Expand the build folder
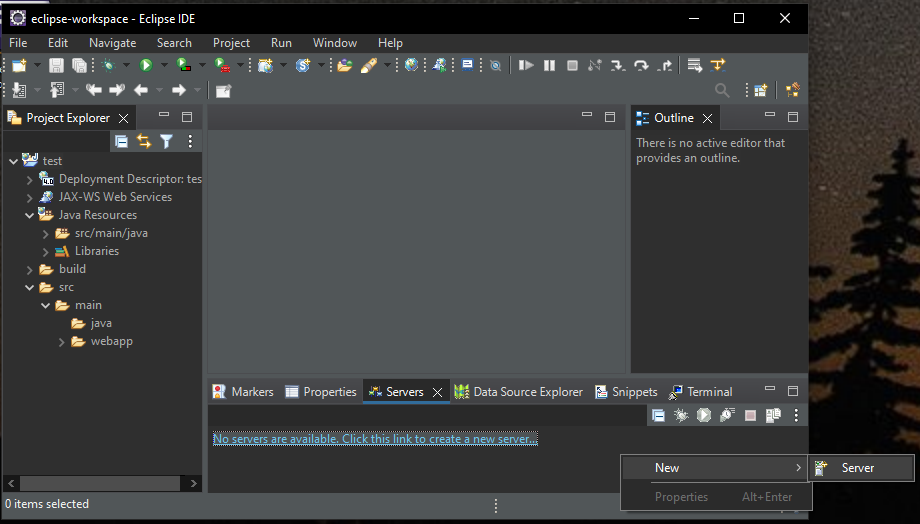This screenshot has width=920, height=524. click(29, 270)
